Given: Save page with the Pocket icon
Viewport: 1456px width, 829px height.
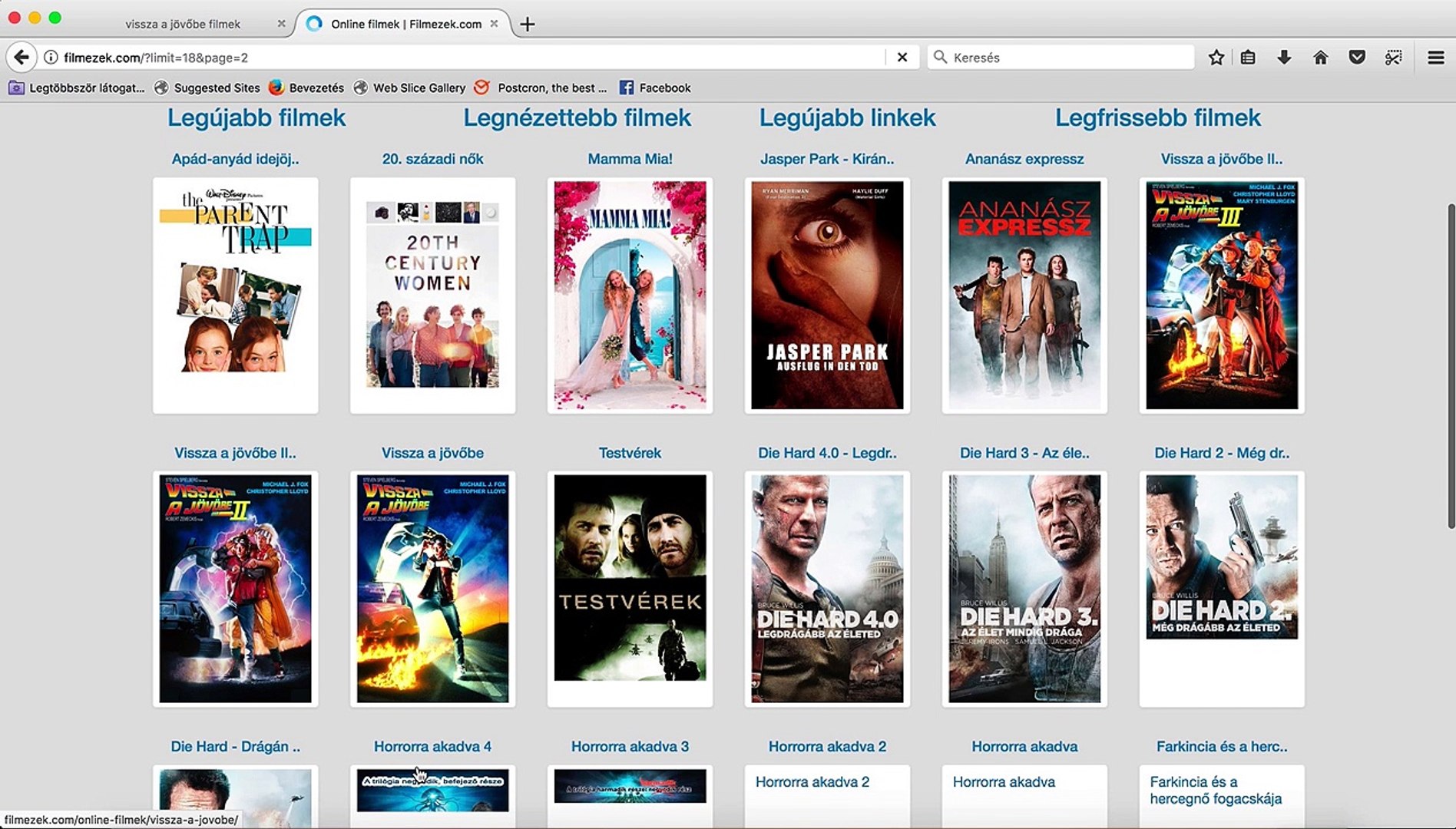Looking at the screenshot, I should pyautogui.click(x=1357, y=58).
